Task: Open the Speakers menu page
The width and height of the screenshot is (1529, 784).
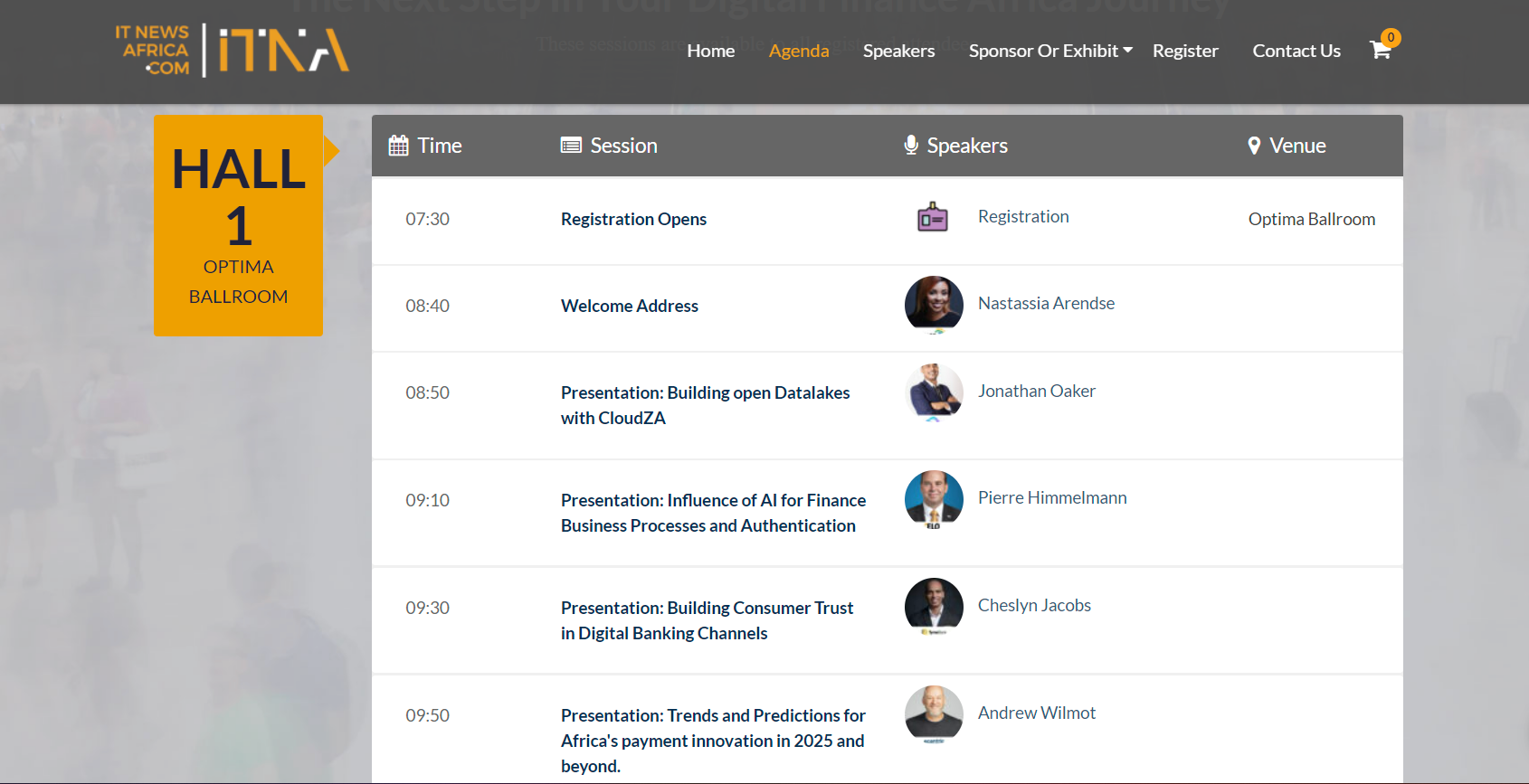Action: tap(898, 51)
